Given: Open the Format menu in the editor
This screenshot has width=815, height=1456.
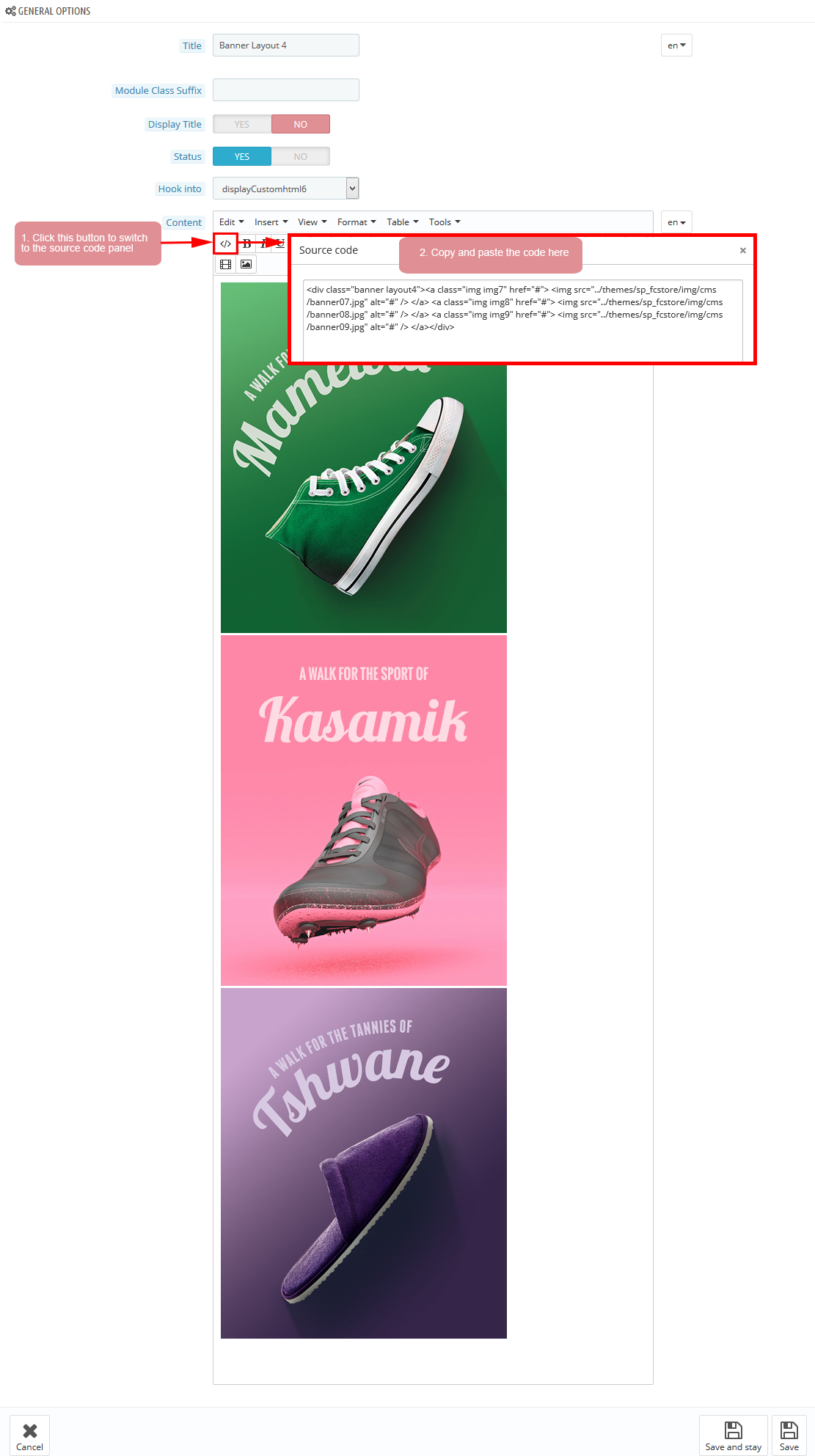Looking at the screenshot, I should 357,222.
